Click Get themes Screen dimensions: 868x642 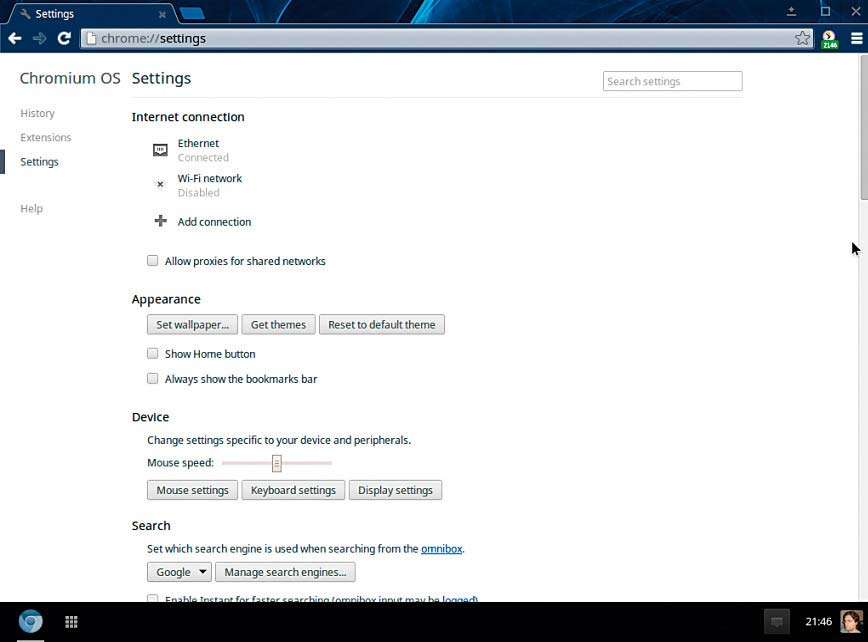coord(278,324)
